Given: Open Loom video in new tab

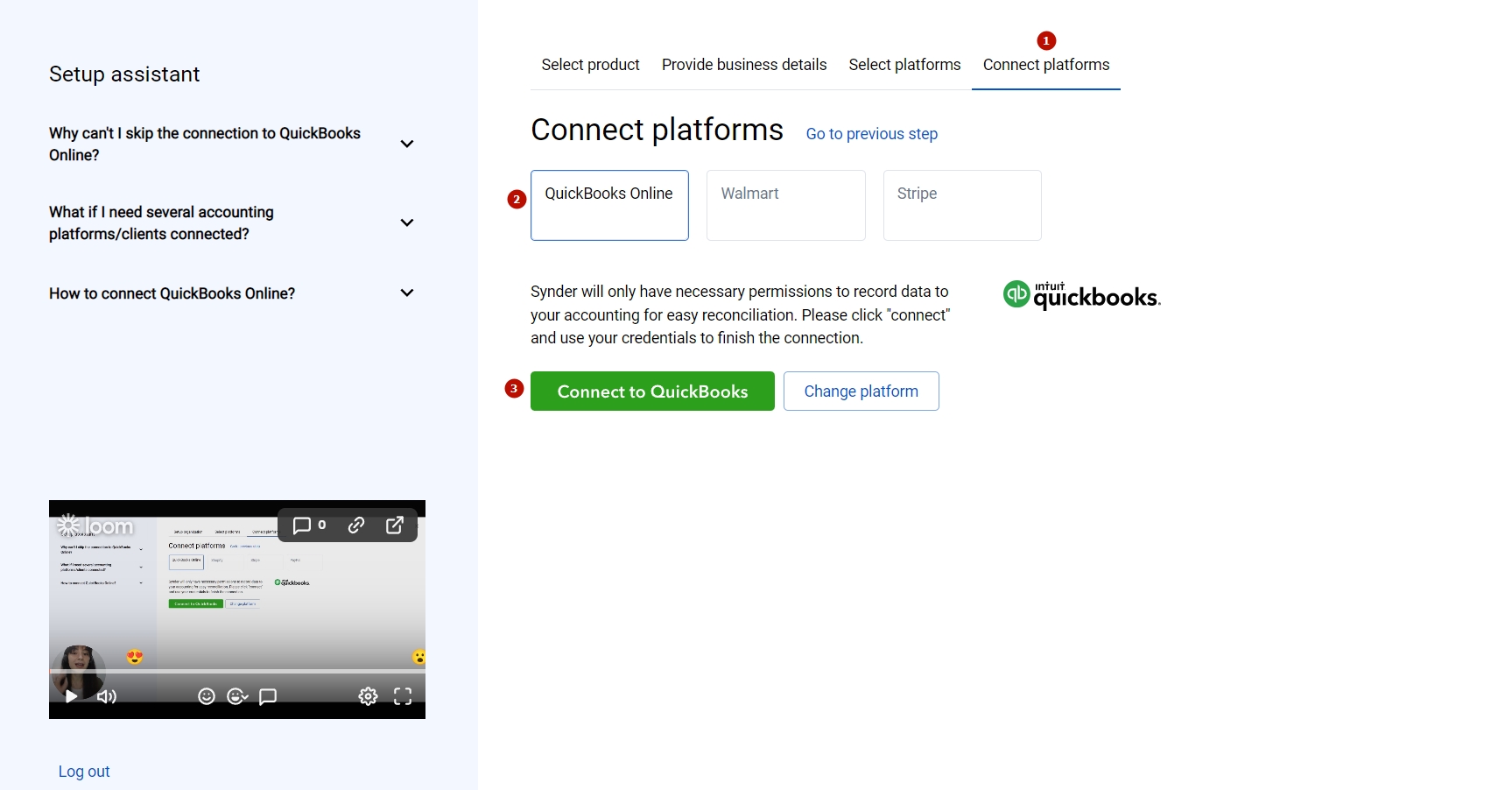Looking at the screenshot, I should point(395,525).
